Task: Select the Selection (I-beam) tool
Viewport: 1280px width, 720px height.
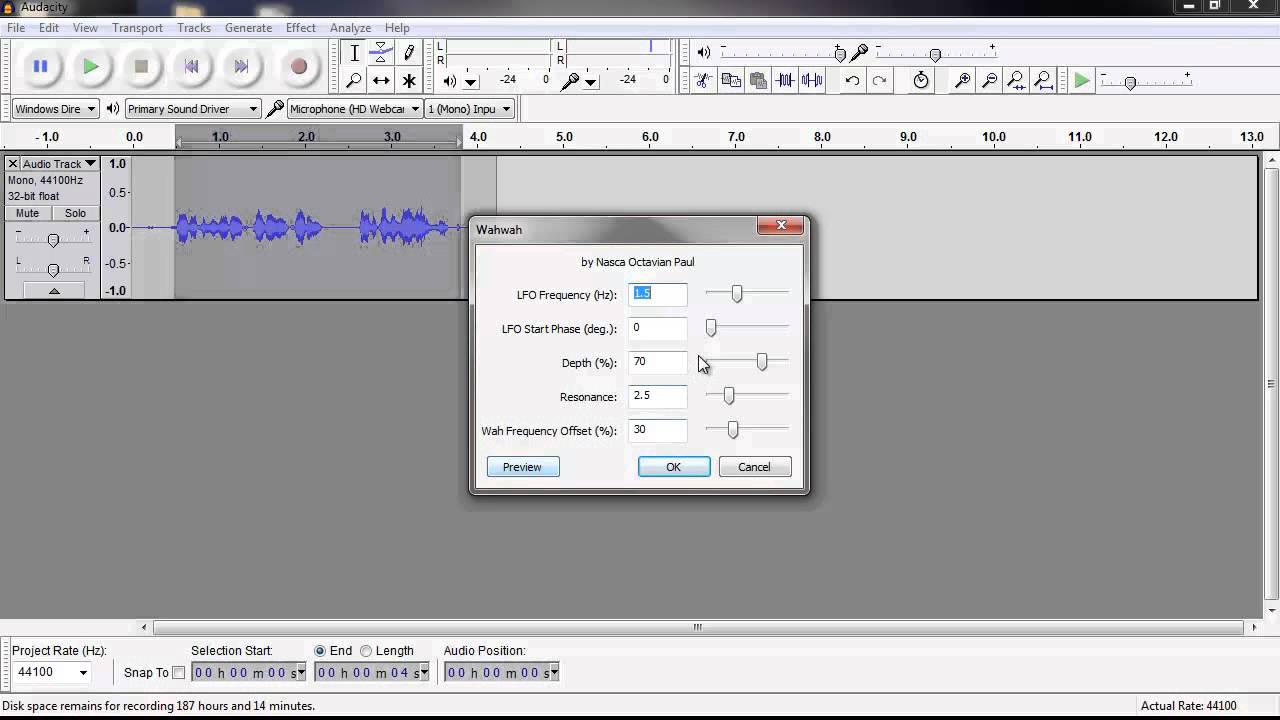Action: [354, 53]
